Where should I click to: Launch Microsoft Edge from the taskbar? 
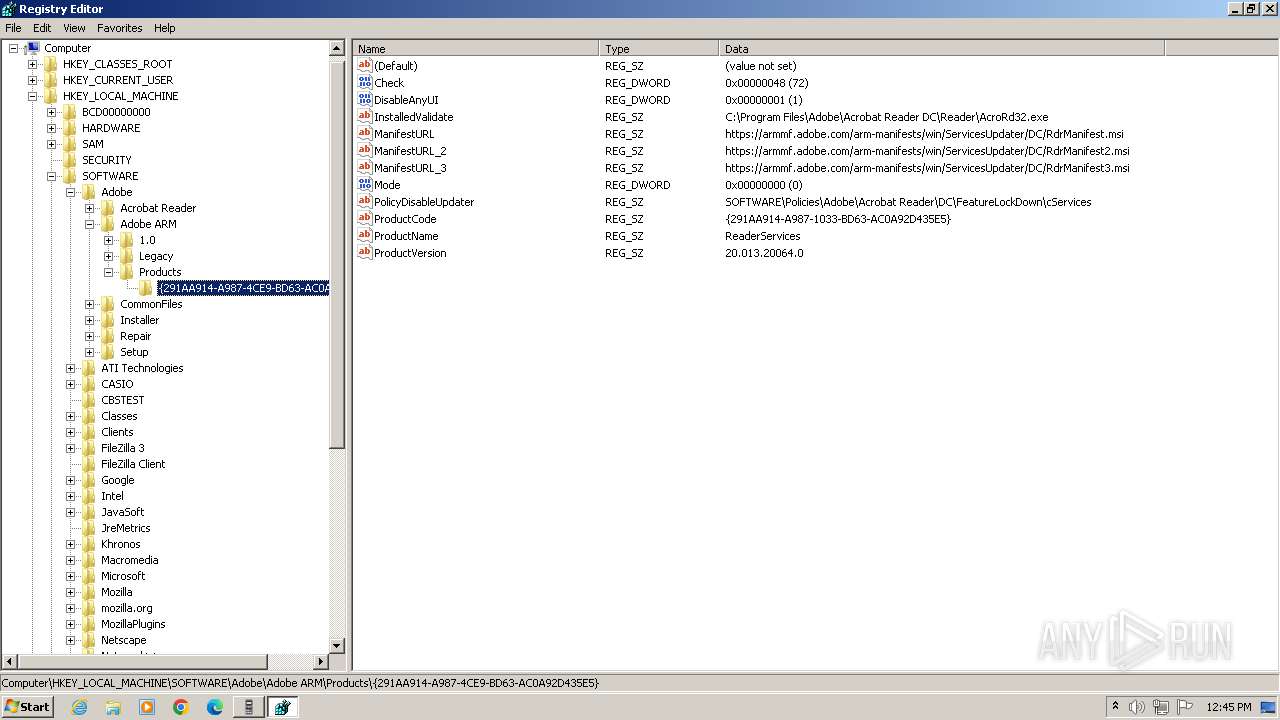(215, 707)
